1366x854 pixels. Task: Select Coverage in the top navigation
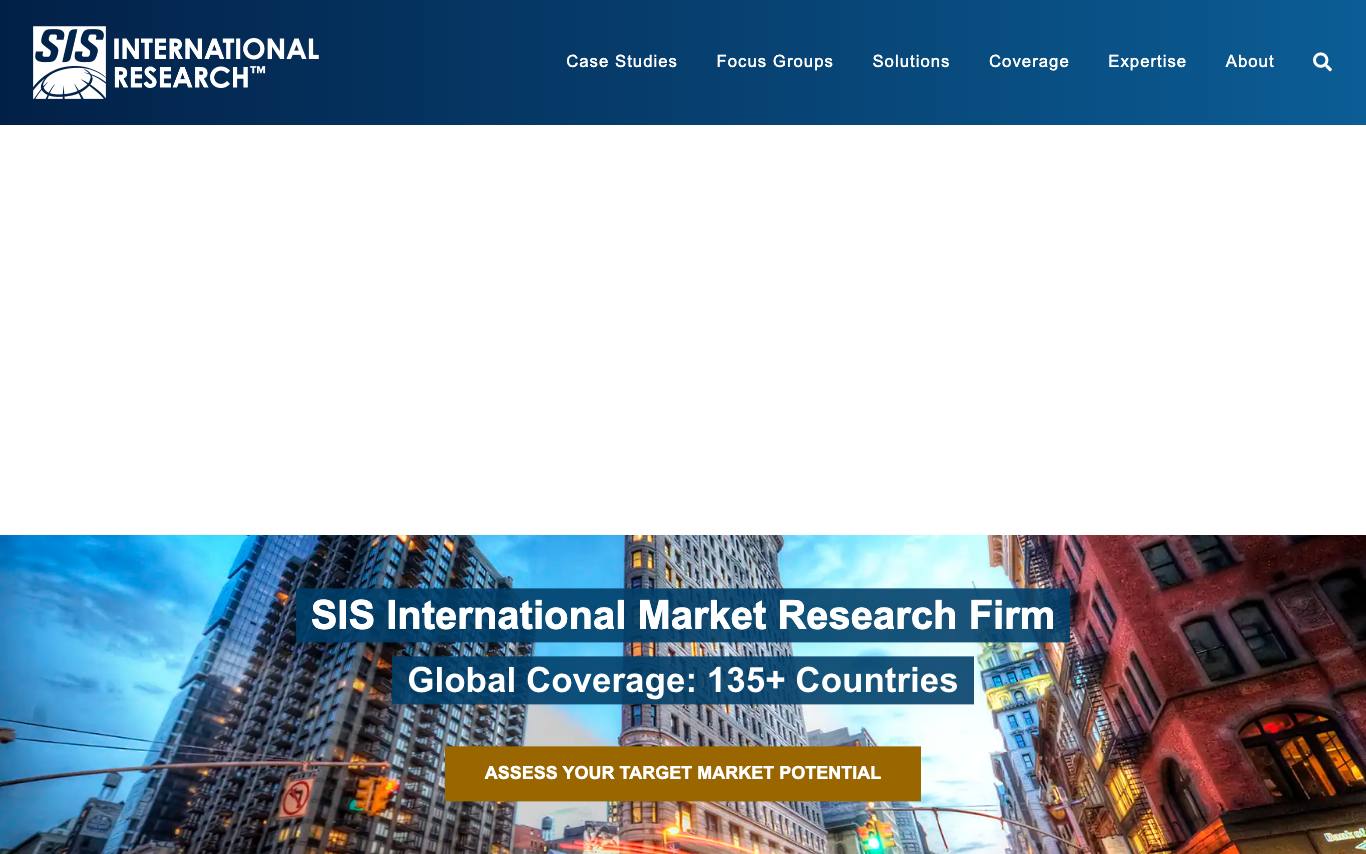tap(1029, 62)
